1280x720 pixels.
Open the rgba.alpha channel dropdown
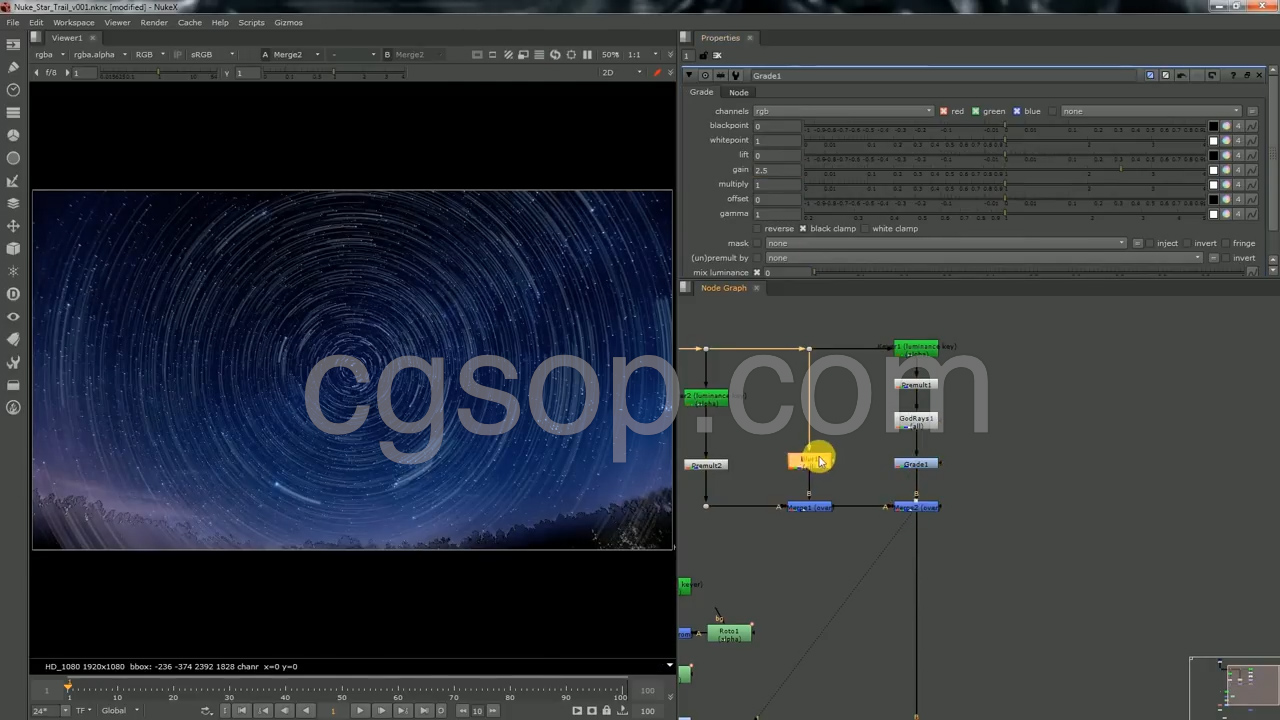pyautogui.click(x=99, y=54)
